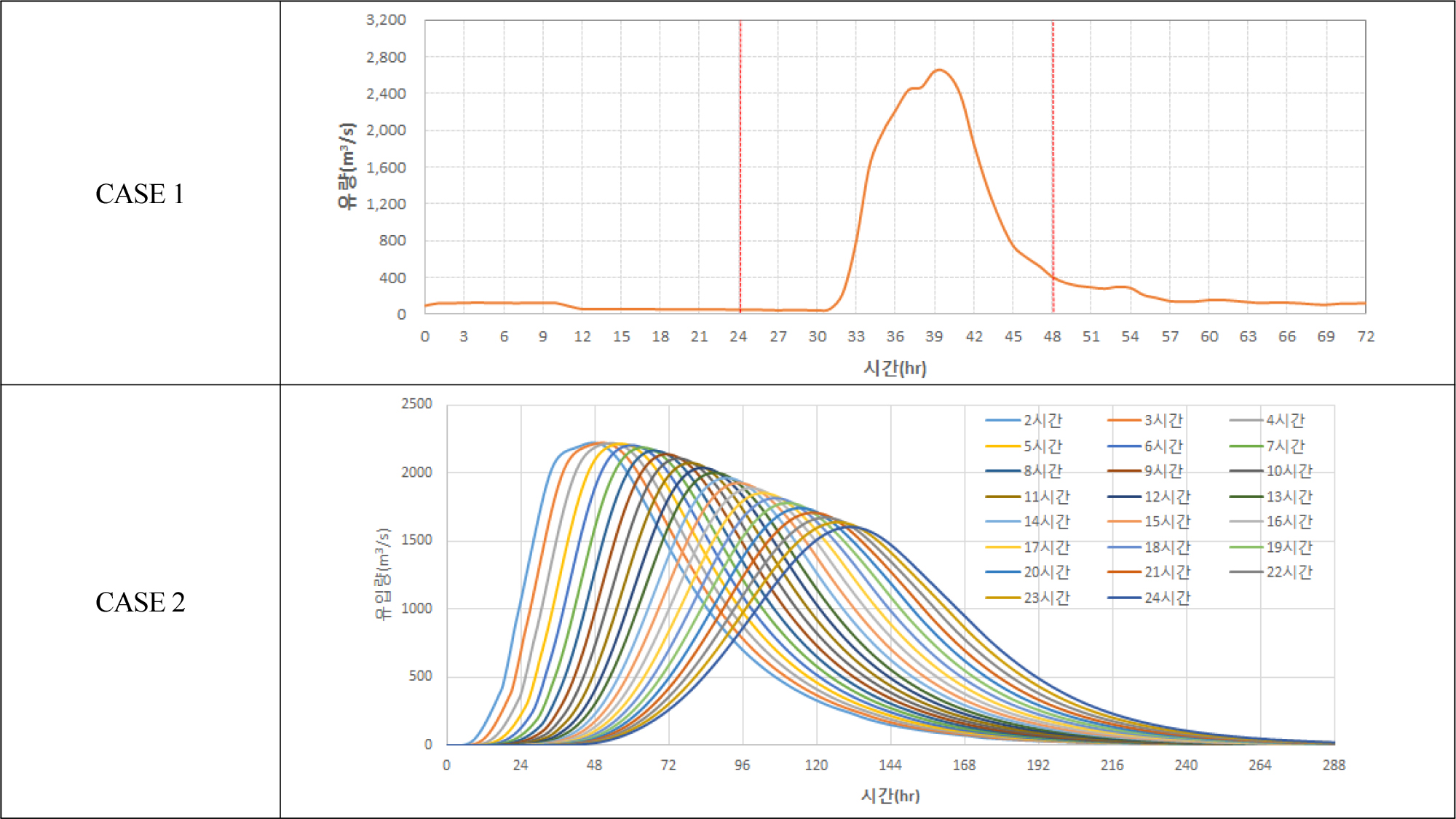Viewport: 1456px width, 819px height.
Task: Click the 시간(hr) axis title under CASE 2 chart
Action: click(890, 795)
